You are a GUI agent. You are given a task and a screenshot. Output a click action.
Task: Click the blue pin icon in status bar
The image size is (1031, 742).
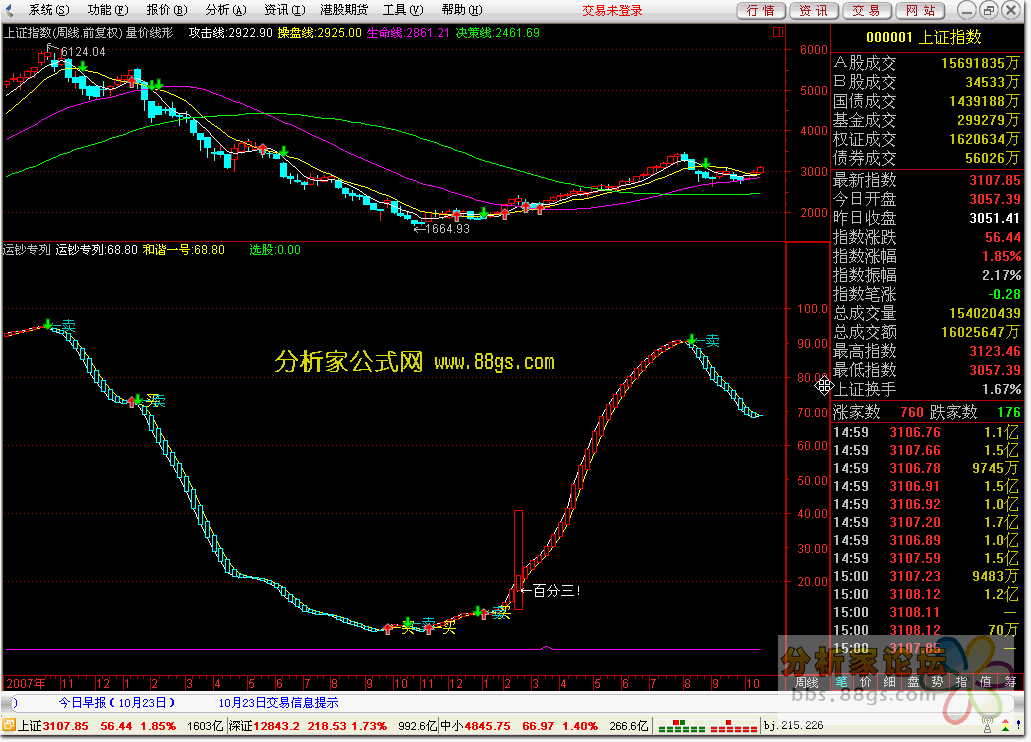[x=1019, y=726]
